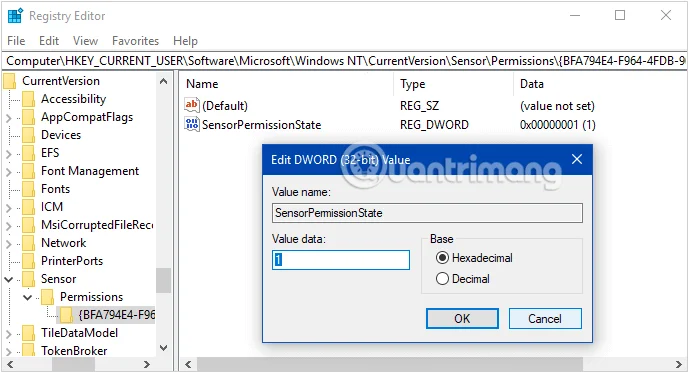Screen dimensions: 689x373
Task: Click the Registry Editor app icon
Action: (x=15, y=15)
